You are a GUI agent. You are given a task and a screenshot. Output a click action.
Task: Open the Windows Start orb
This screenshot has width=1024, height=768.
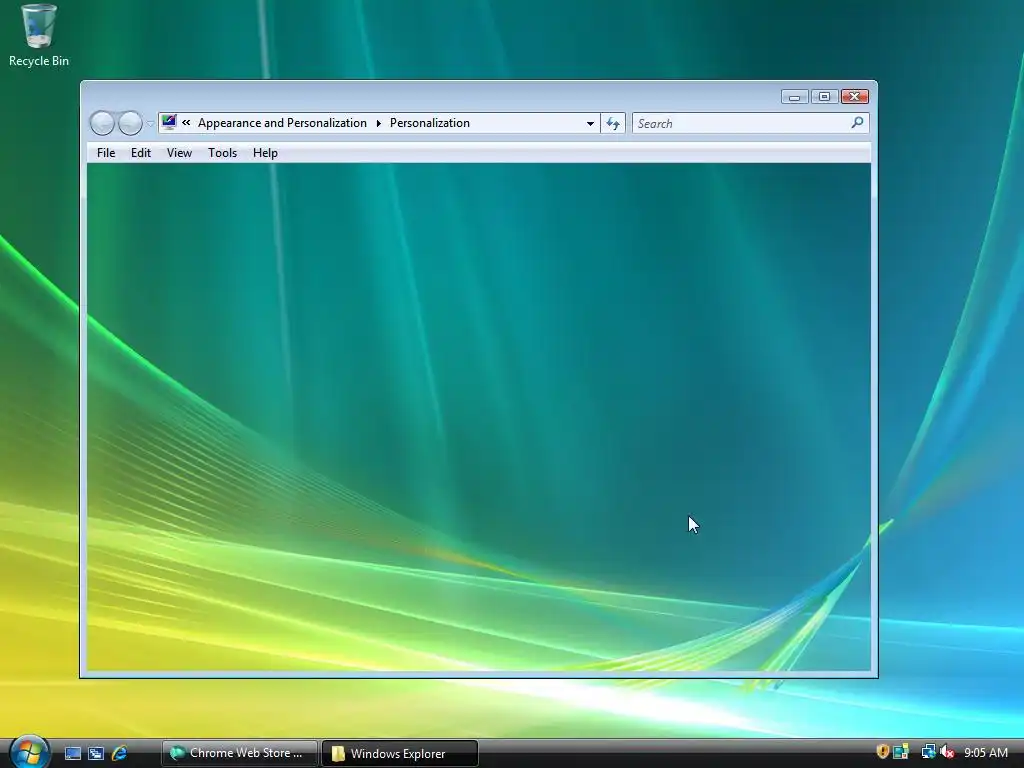pyautogui.click(x=29, y=751)
